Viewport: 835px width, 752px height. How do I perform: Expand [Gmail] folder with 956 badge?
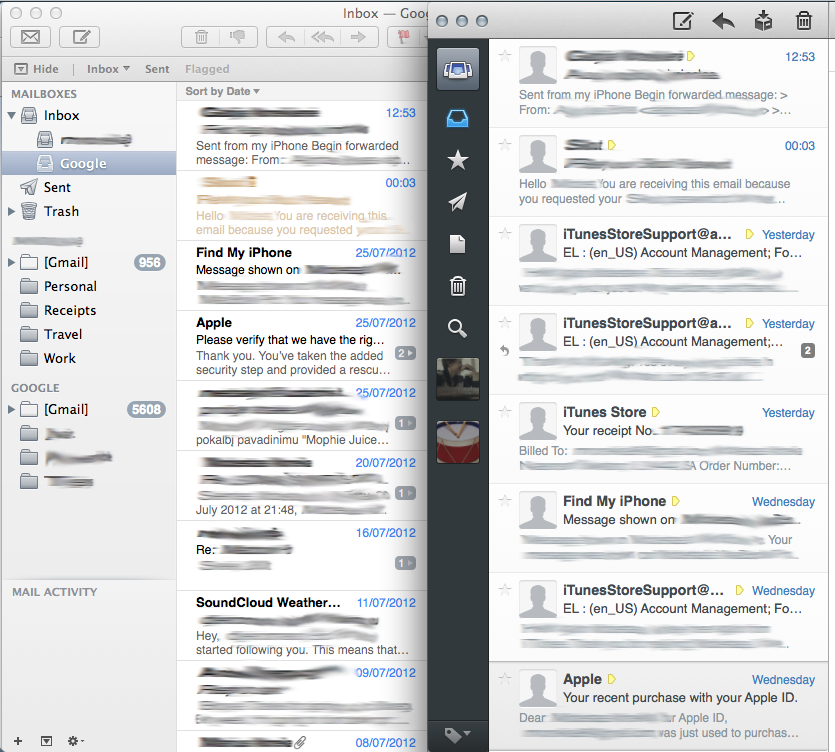click(11, 262)
